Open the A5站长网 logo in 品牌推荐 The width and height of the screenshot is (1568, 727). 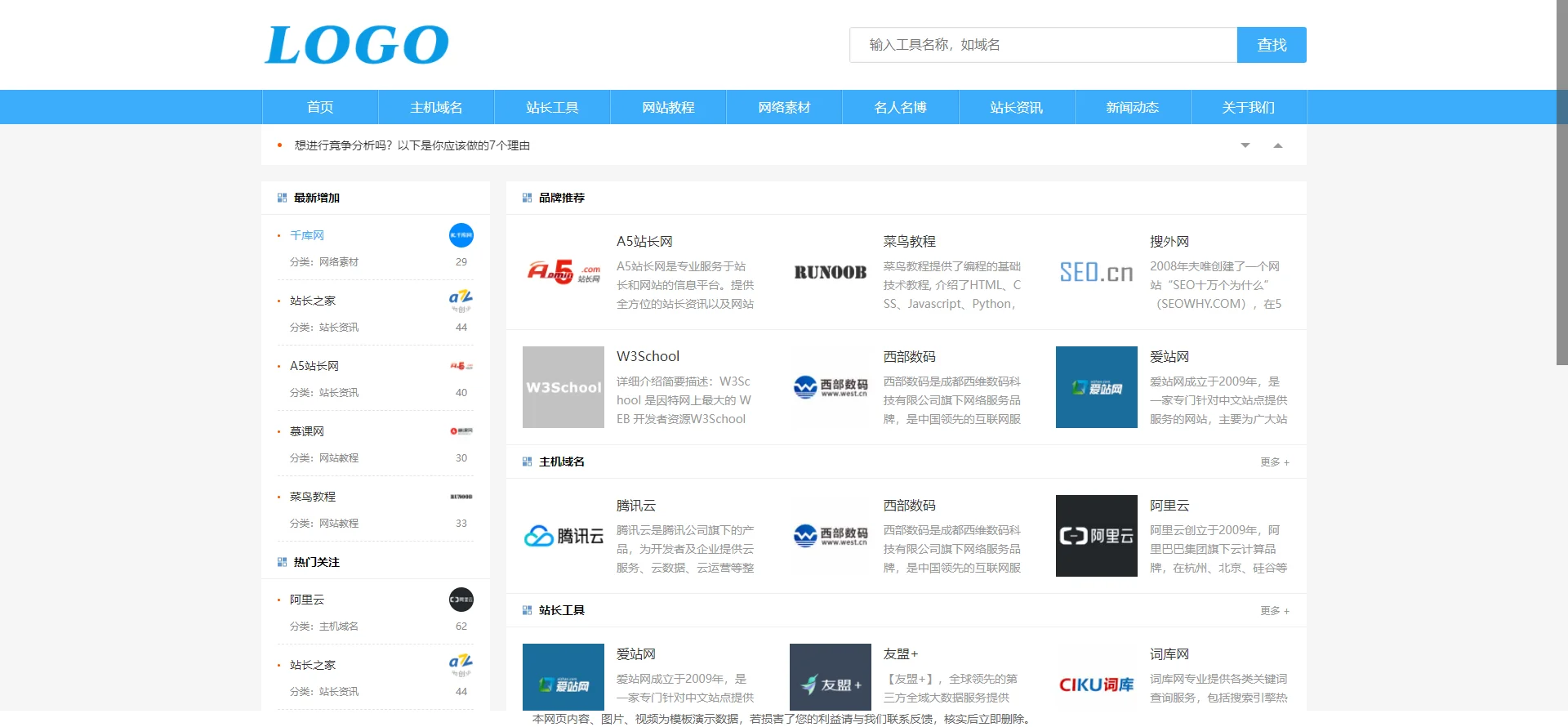[563, 272]
